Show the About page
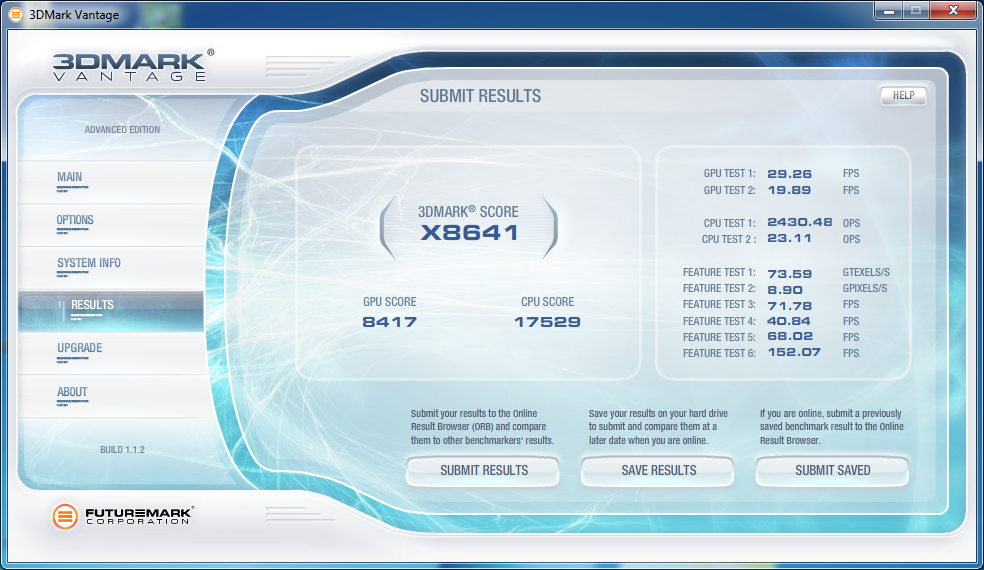The image size is (984, 570). pos(72,392)
